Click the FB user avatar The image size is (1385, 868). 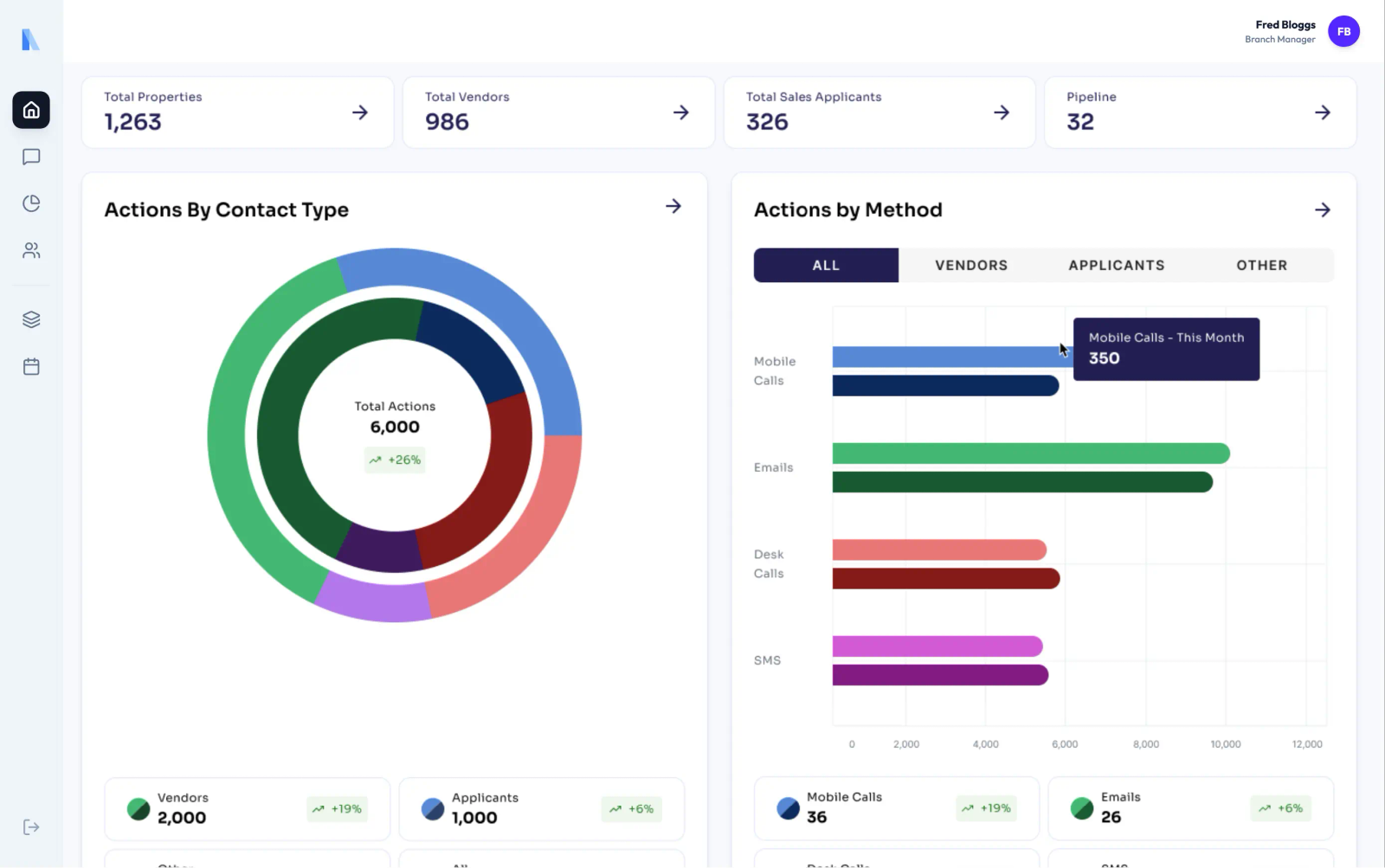[x=1343, y=31]
